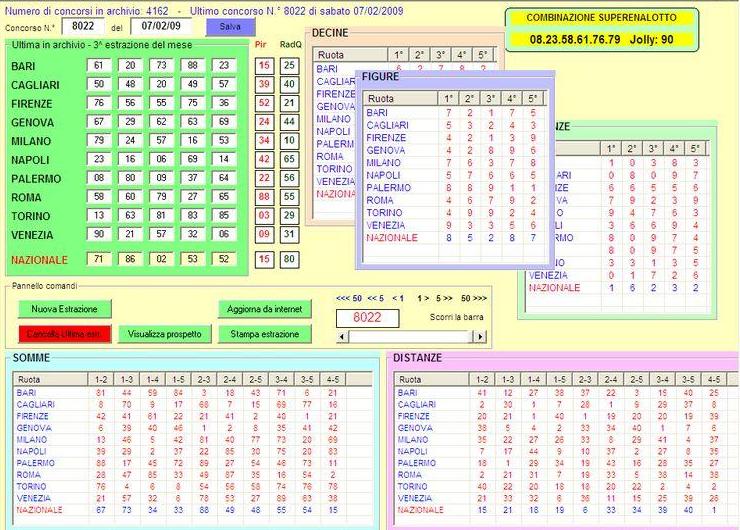Select MILANO first number box 79
Screen dimensions: 740x530
pos(99,140)
